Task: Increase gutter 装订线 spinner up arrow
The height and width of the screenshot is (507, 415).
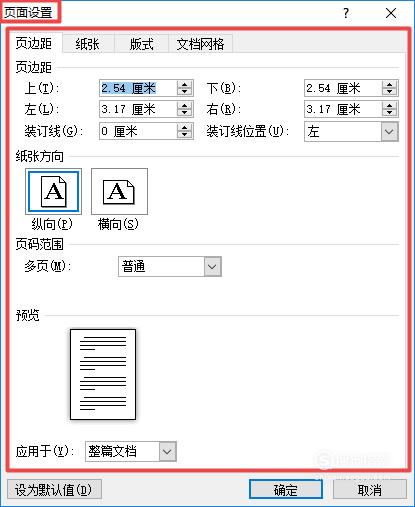Action: tap(184, 127)
